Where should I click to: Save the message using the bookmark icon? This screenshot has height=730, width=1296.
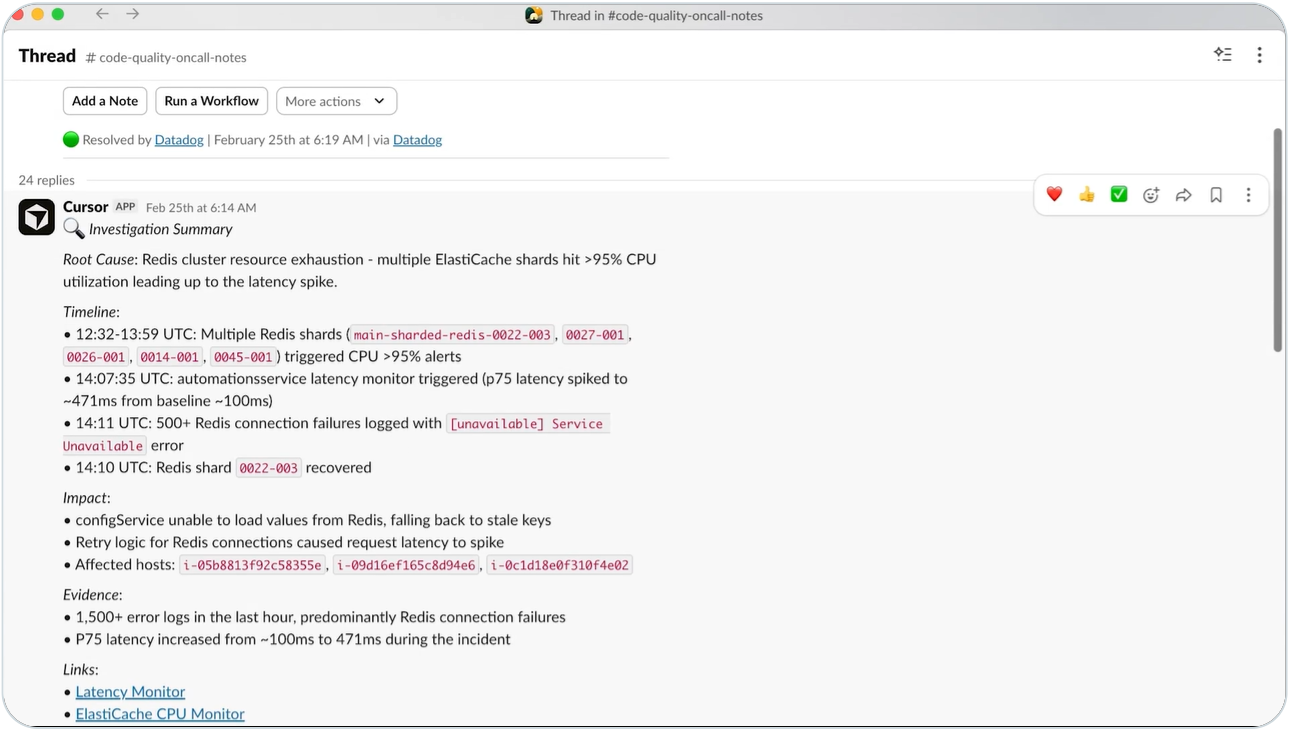pos(1216,195)
